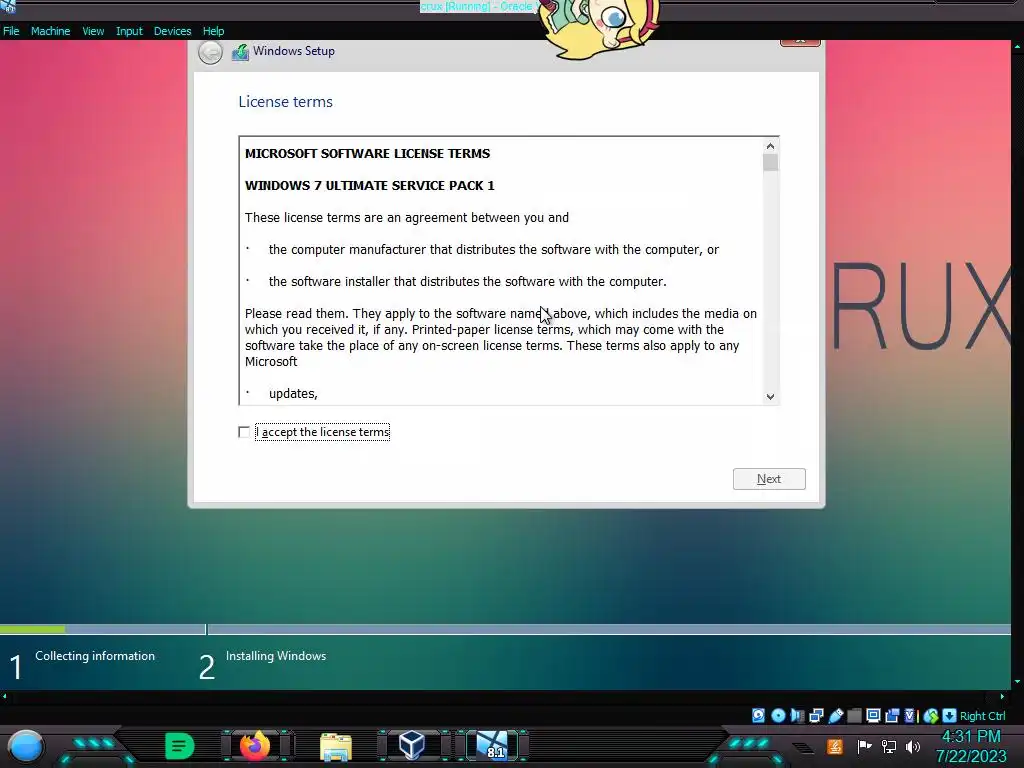Click the back arrow in Windows Setup
The width and height of the screenshot is (1024, 768).
[x=210, y=52]
